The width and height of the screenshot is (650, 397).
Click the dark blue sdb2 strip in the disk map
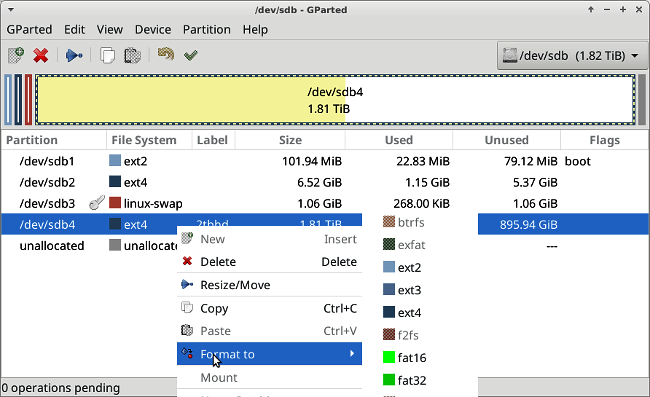click(18, 99)
